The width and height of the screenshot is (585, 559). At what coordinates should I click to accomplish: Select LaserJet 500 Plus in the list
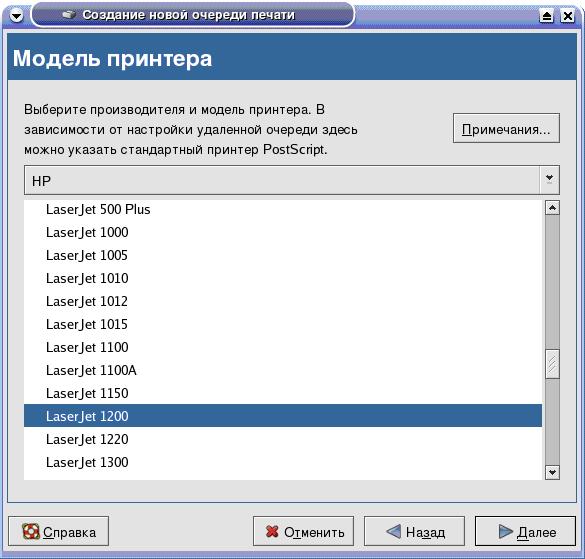point(283,210)
